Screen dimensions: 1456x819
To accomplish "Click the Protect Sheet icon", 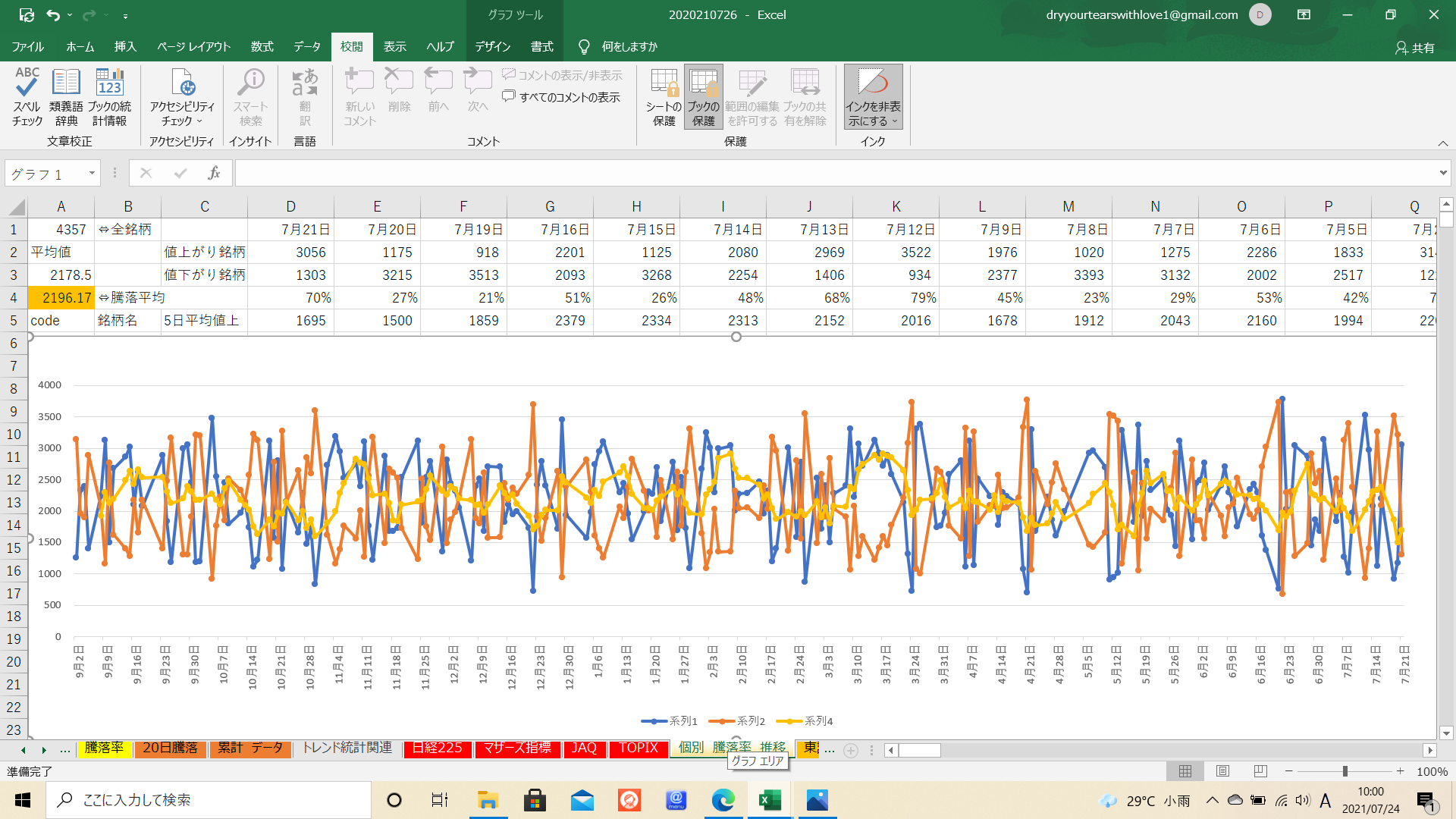I will [664, 96].
